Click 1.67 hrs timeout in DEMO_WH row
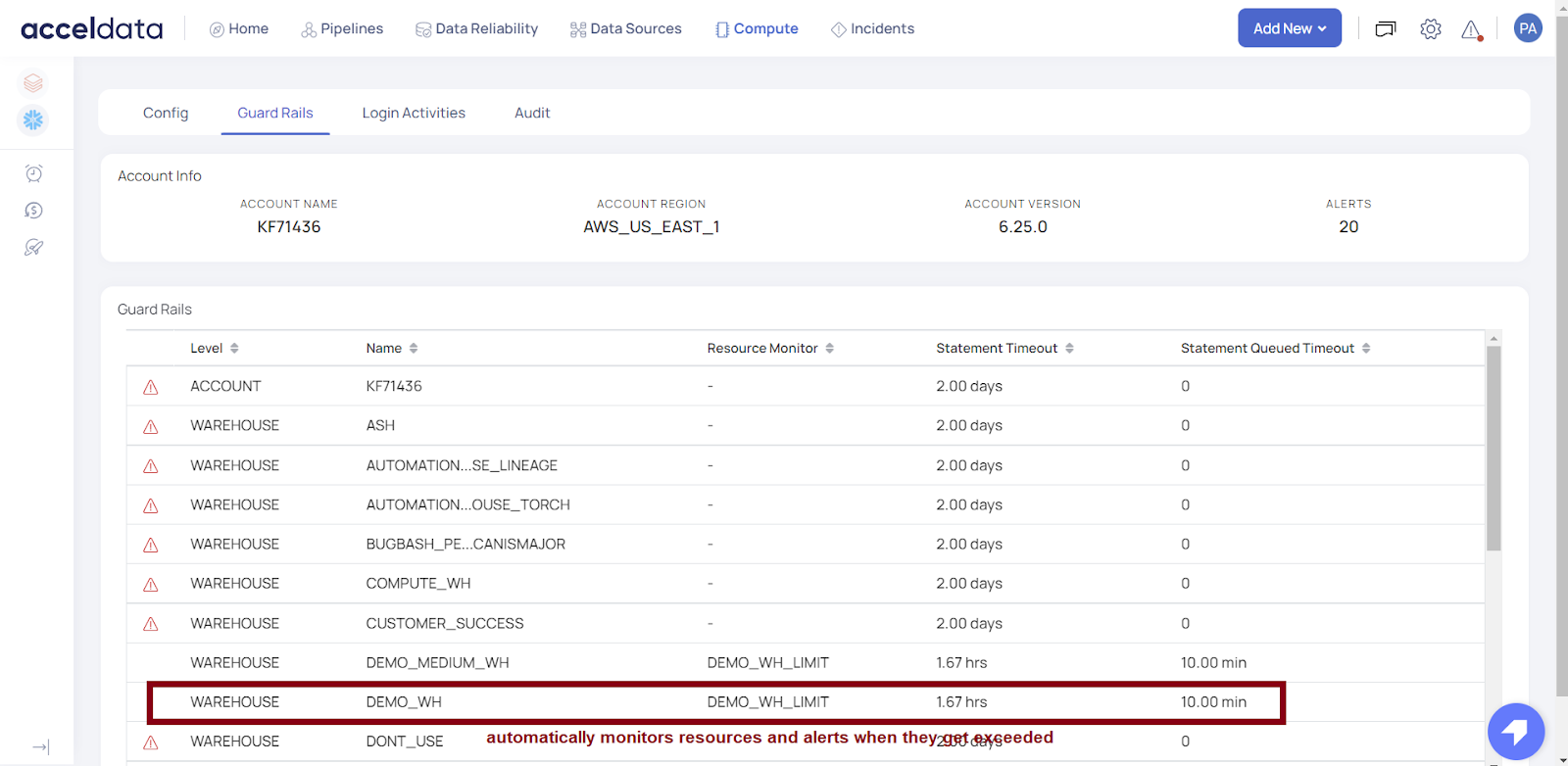This screenshot has height=766, width=1568. pyautogui.click(x=961, y=701)
